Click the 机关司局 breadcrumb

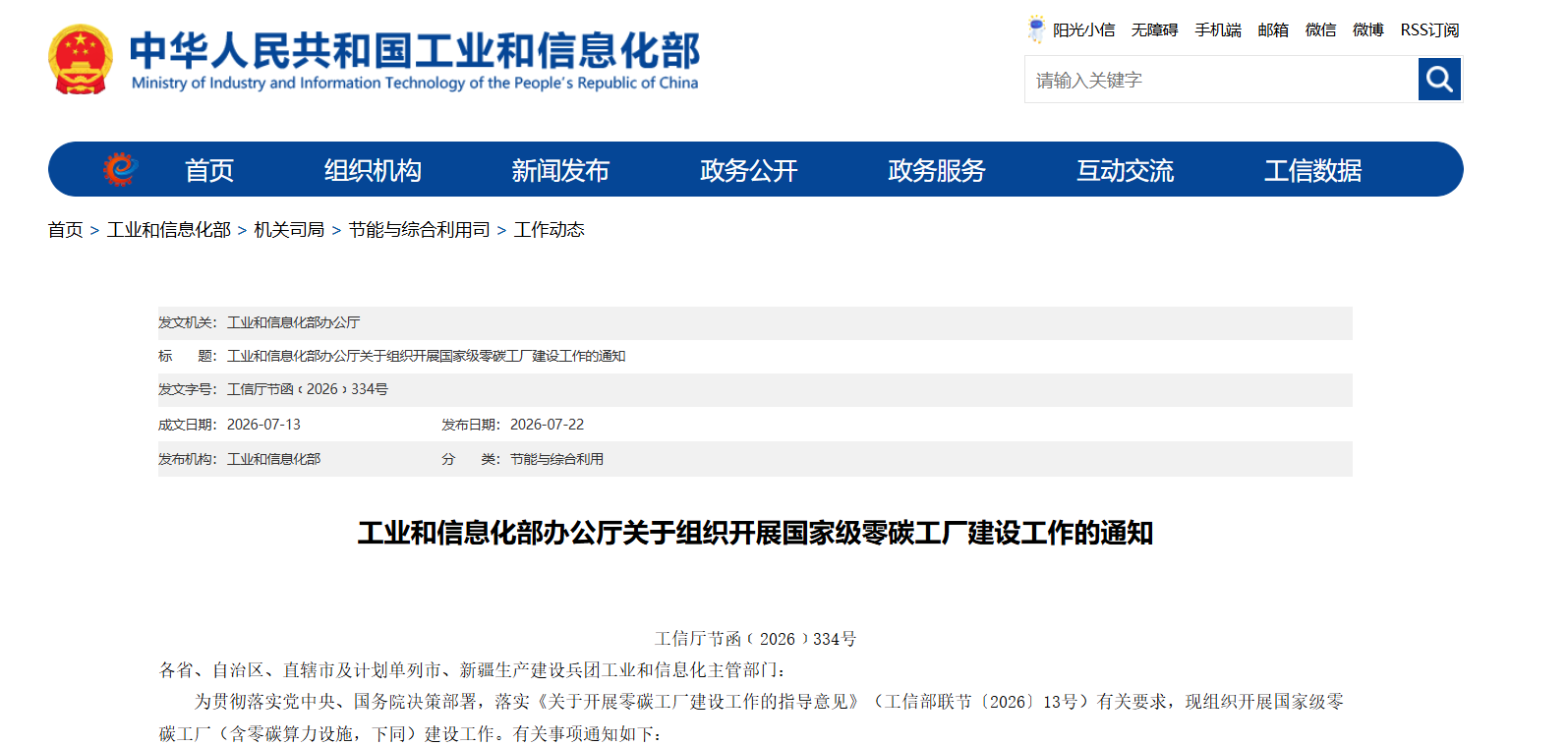(289, 230)
